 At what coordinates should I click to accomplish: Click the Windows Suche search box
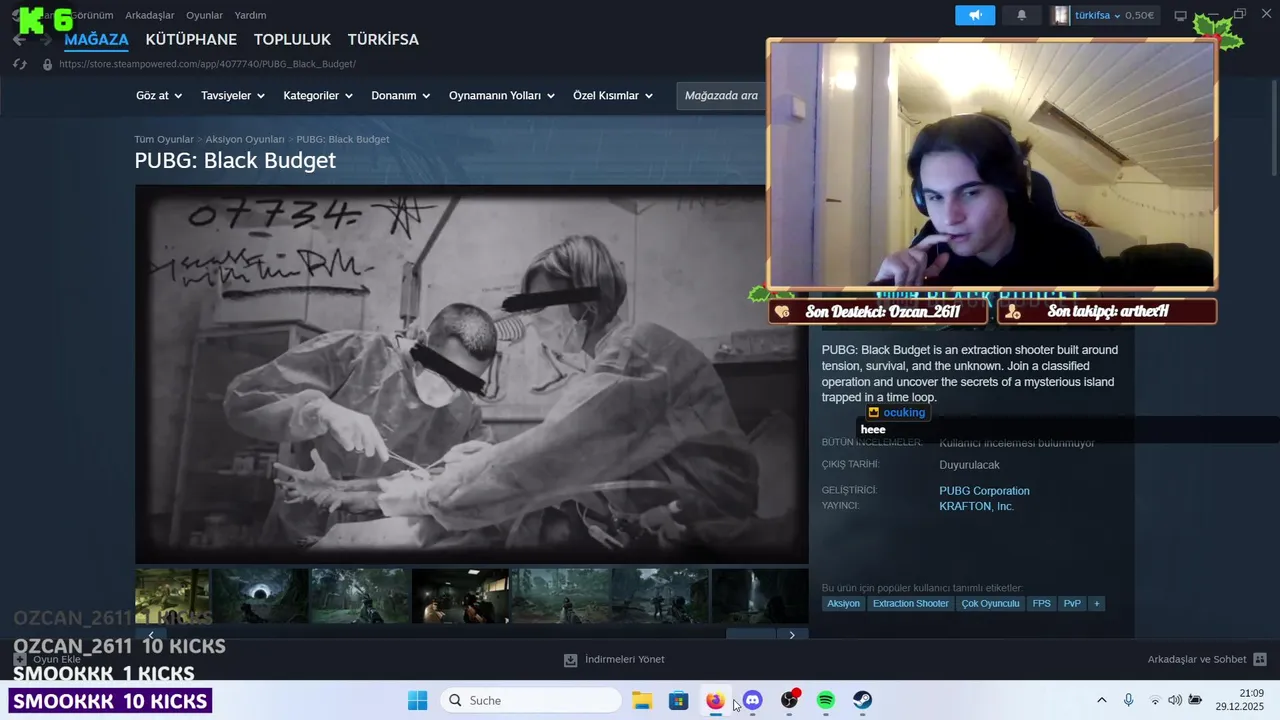point(531,700)
